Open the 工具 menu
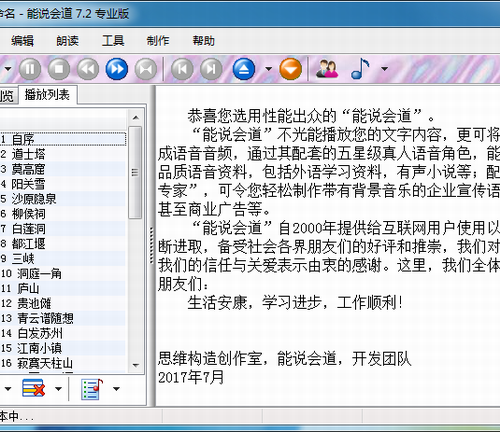Screen dimensions: 500x432 (x=113, y=41)
